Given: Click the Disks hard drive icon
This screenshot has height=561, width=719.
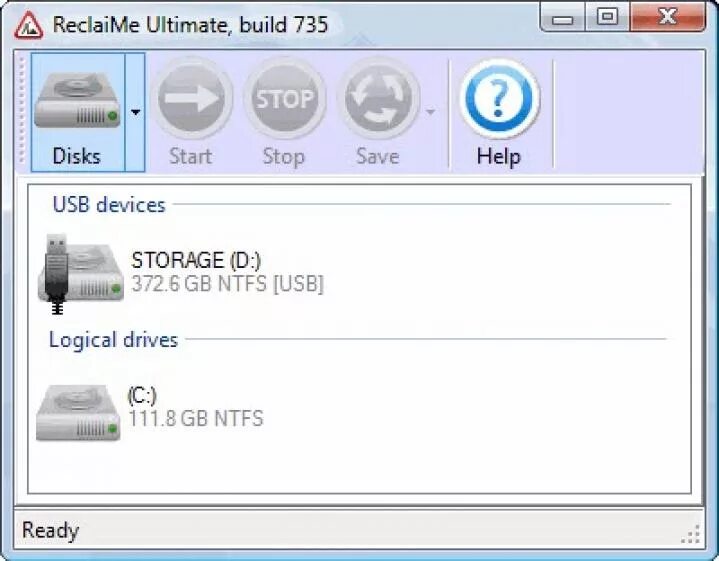Looking at the screenshot, I should [77, 100].
